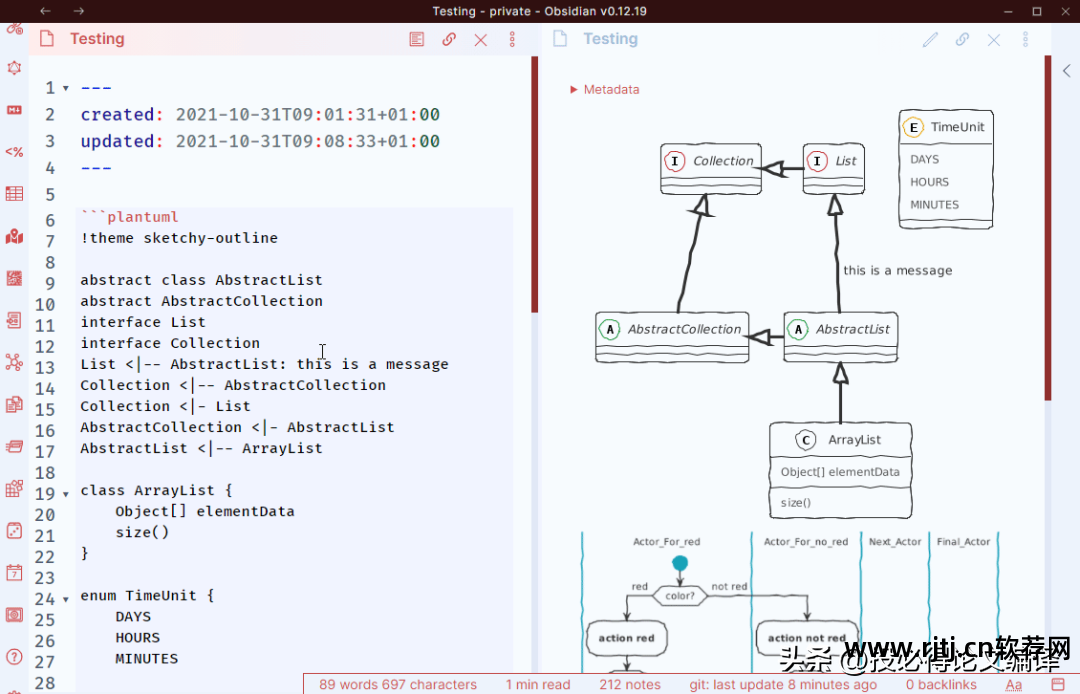The image size is (1080, 694).
Task: Close the left Testing editor pane
Action: point(481,39)
